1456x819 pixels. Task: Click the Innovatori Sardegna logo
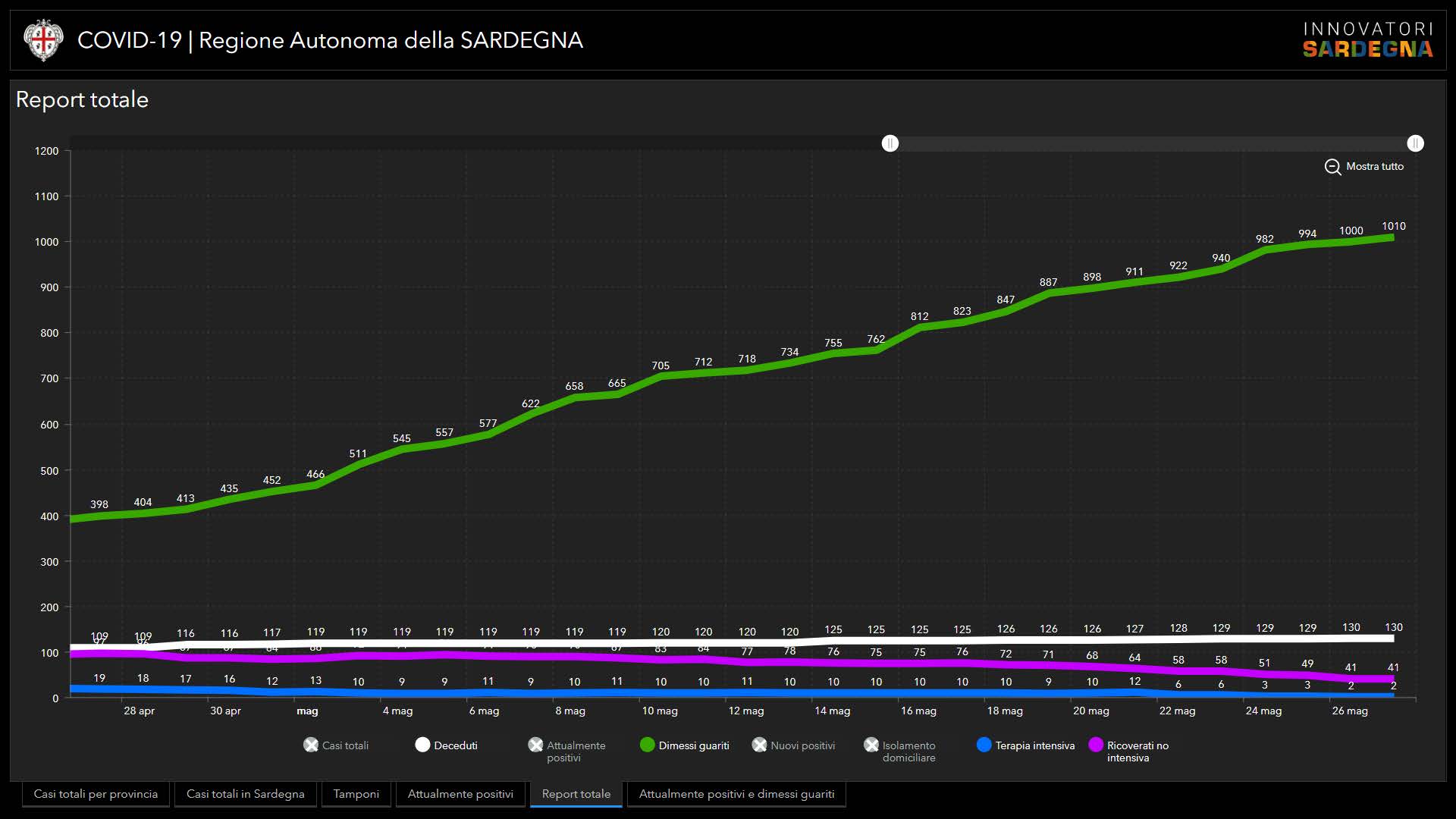[1367, 40]
